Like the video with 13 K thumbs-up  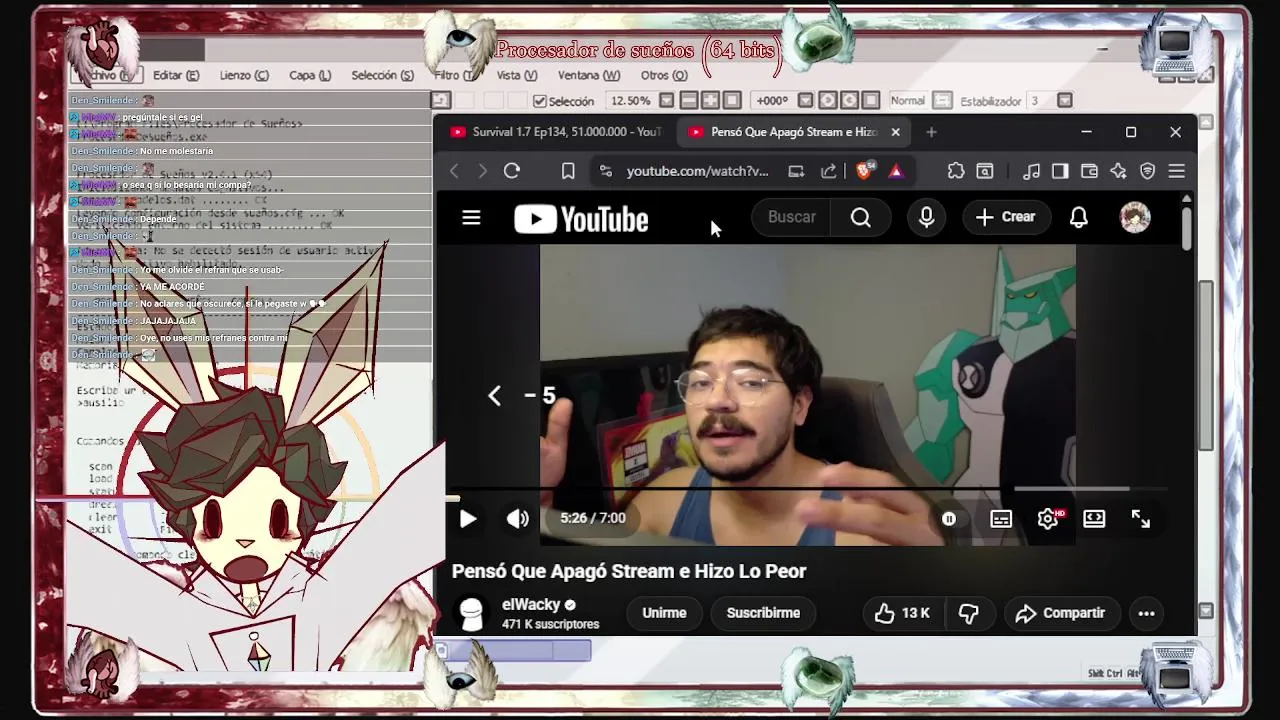click(x=902, y=613)
